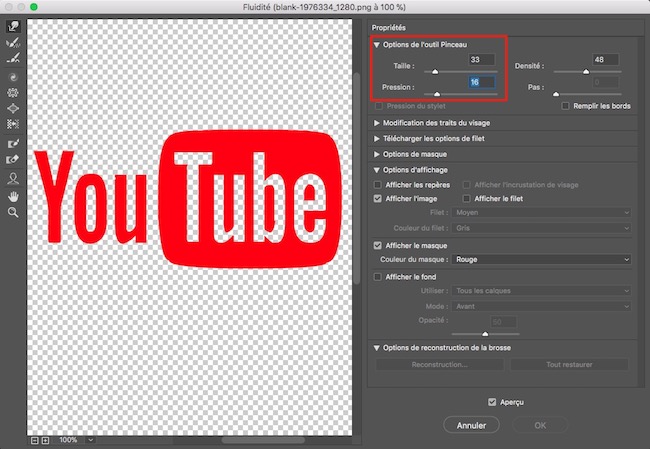Click the green window maximize button
Image resolution: width=650 pixels, height=449 pixels.
coord(34,7)
